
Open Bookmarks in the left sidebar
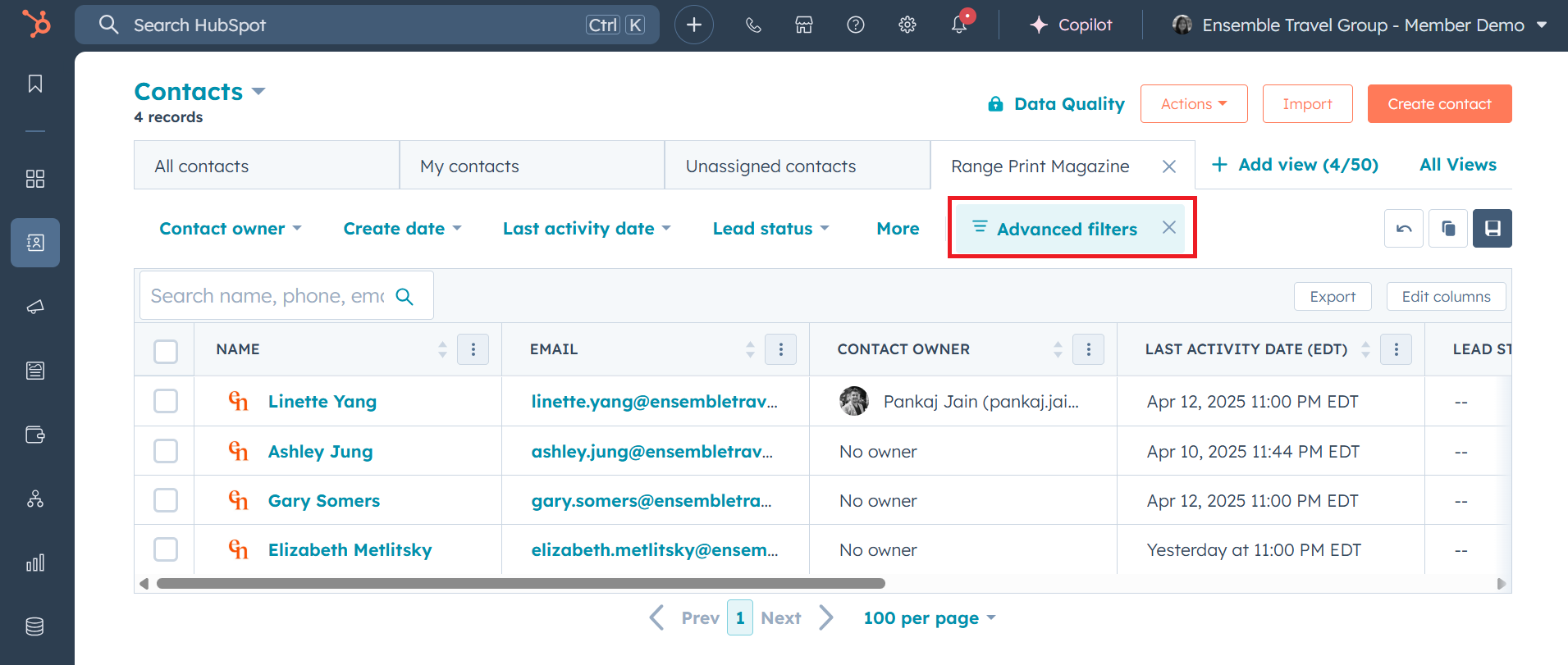tap(35, 84)
